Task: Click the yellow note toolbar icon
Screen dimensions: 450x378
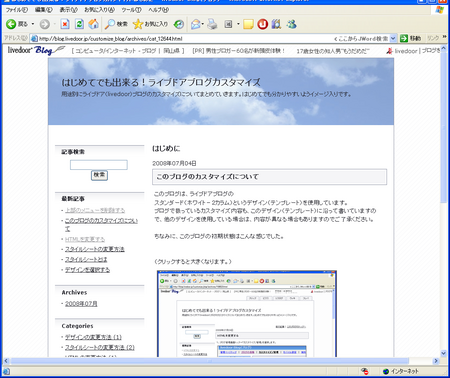Action: tap(248, 24)
